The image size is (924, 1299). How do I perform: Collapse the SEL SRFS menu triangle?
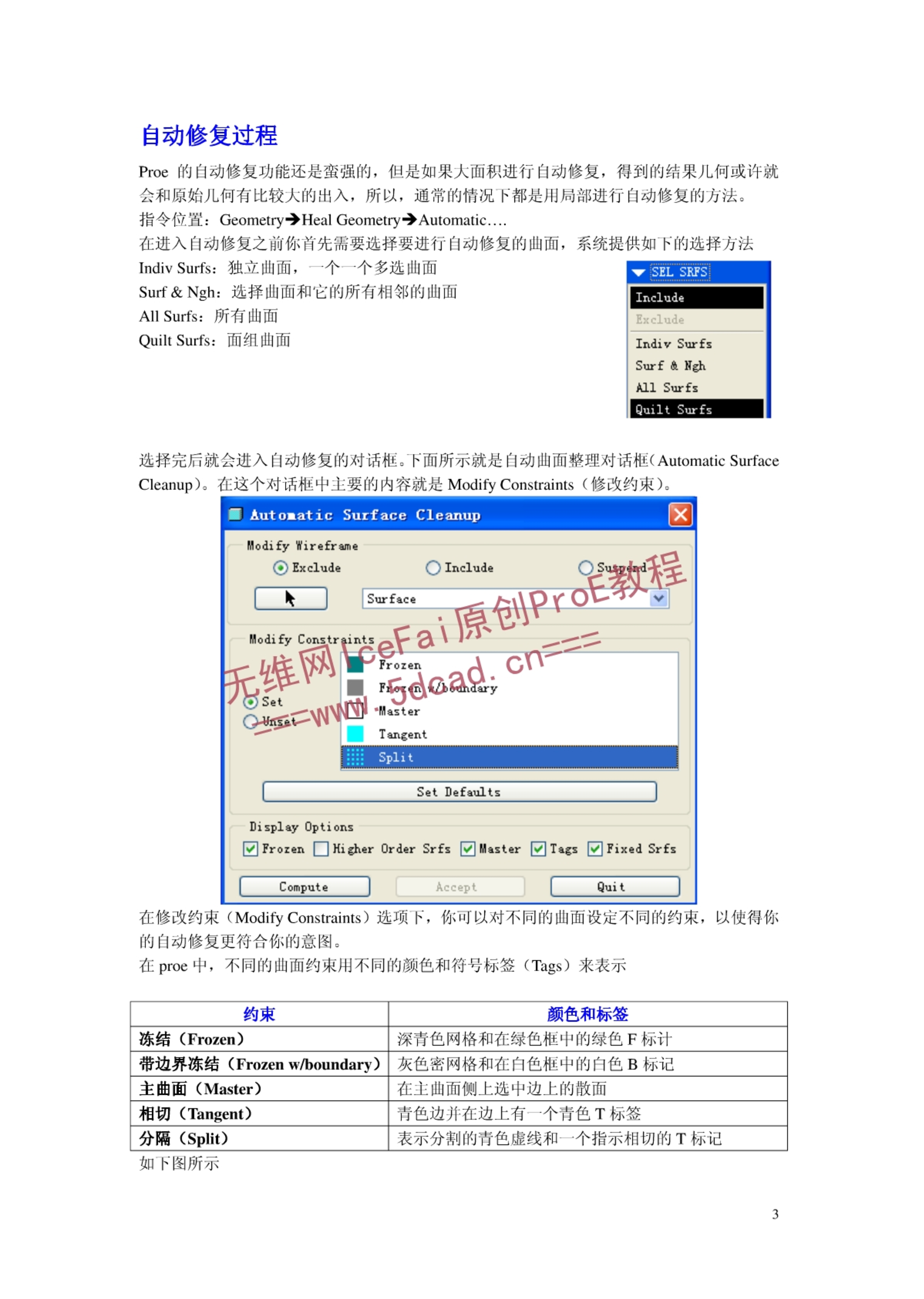tap(638, 272)
